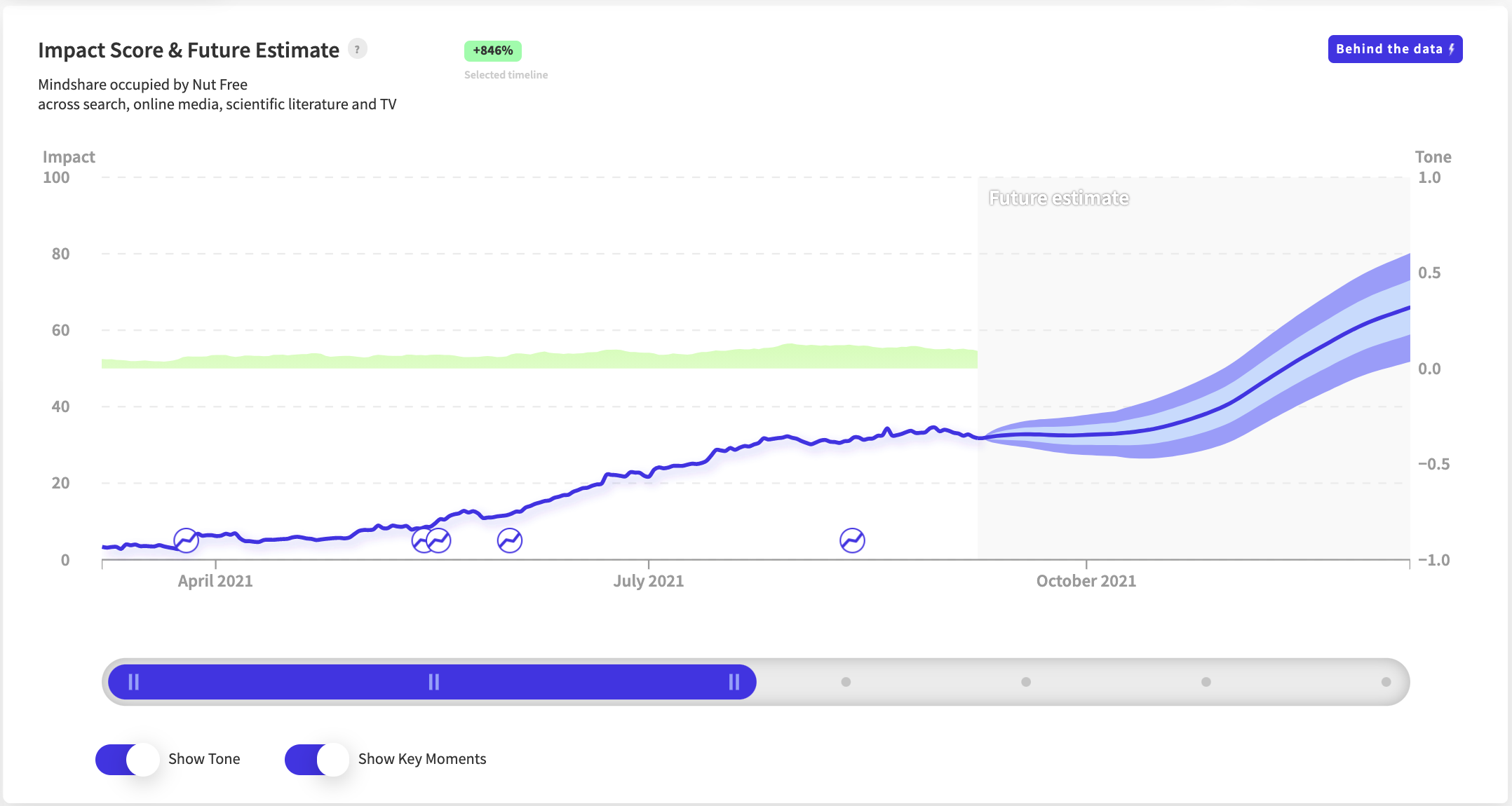Image resolution: width=1512 pixels, height=806 pixels.
Task: Click the +846% growth badge
Action: coord(492,50)
